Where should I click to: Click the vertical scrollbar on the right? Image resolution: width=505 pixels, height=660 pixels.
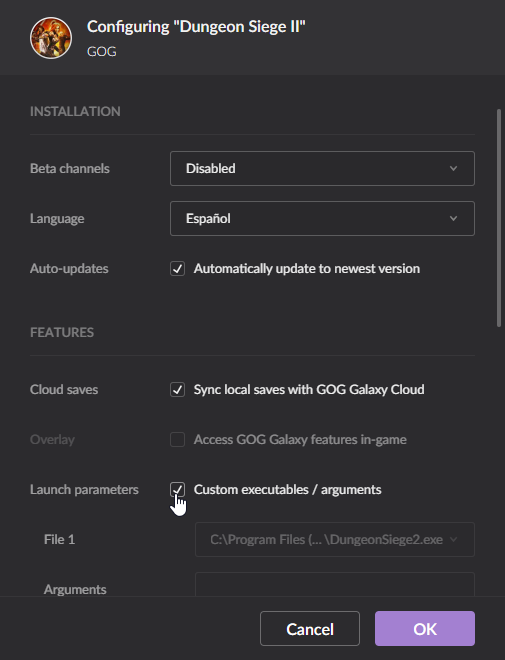coord(499,218)
